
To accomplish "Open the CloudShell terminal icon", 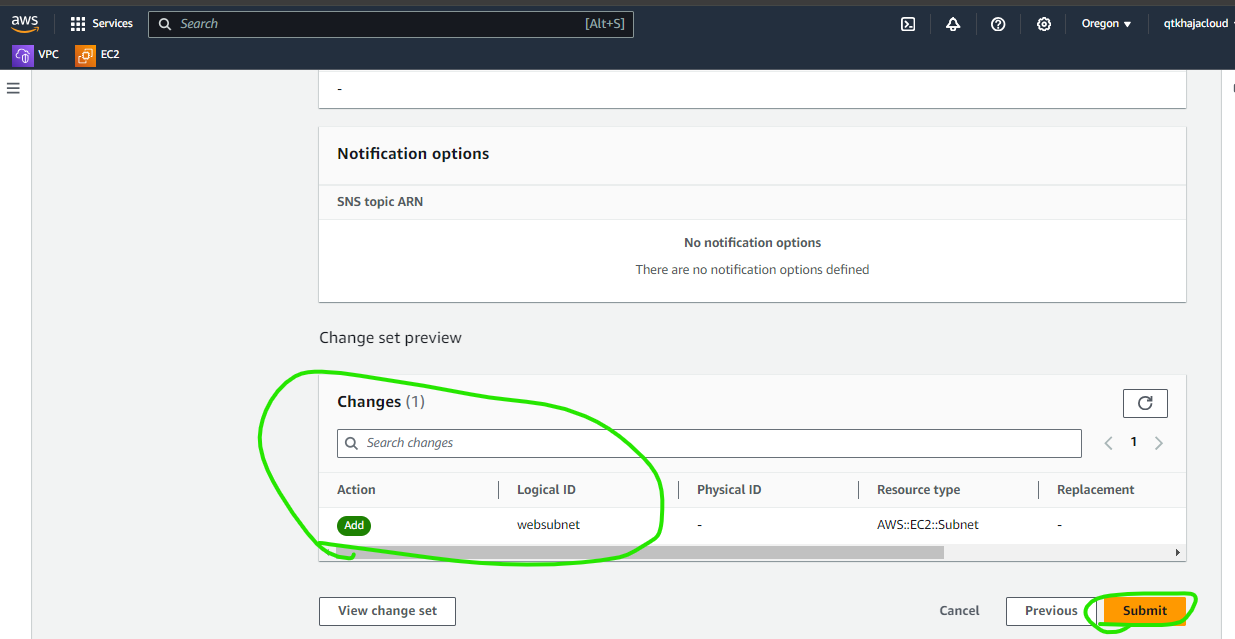I will (x=908, y=24).
